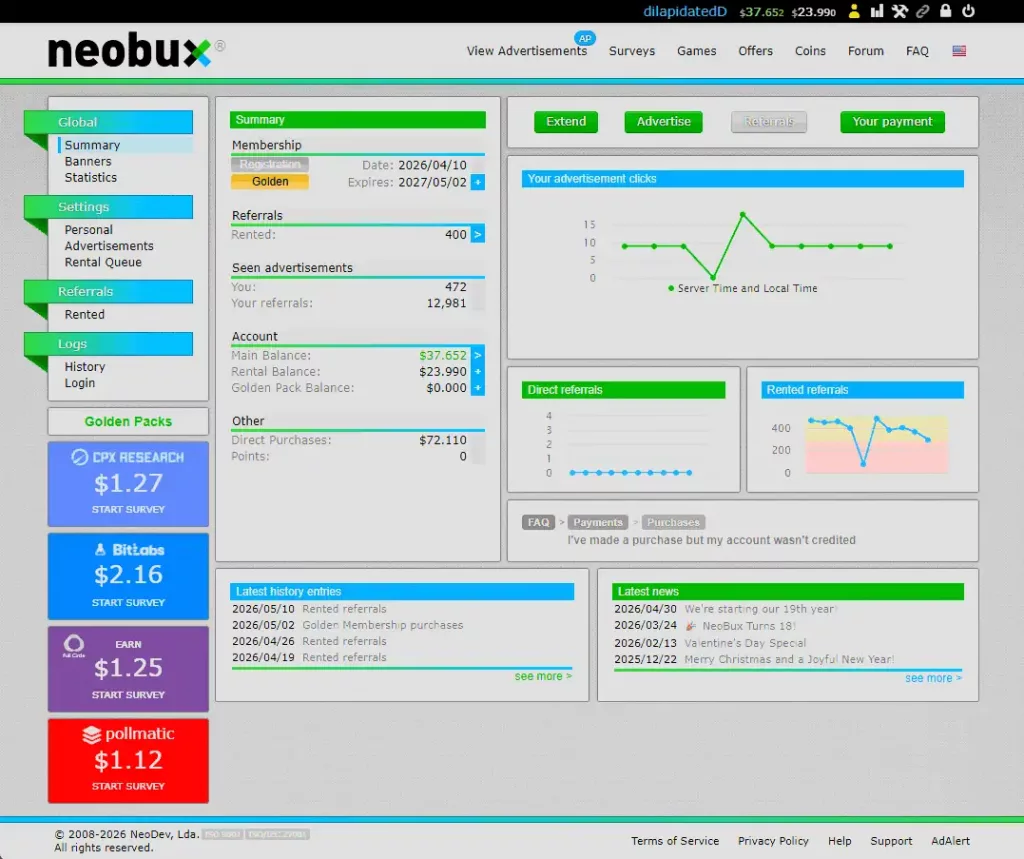The height and width of the screenshot is (859, 1024).
Task: Open news Merry Christmas and Joyful New Year
Action: [790, 659]
